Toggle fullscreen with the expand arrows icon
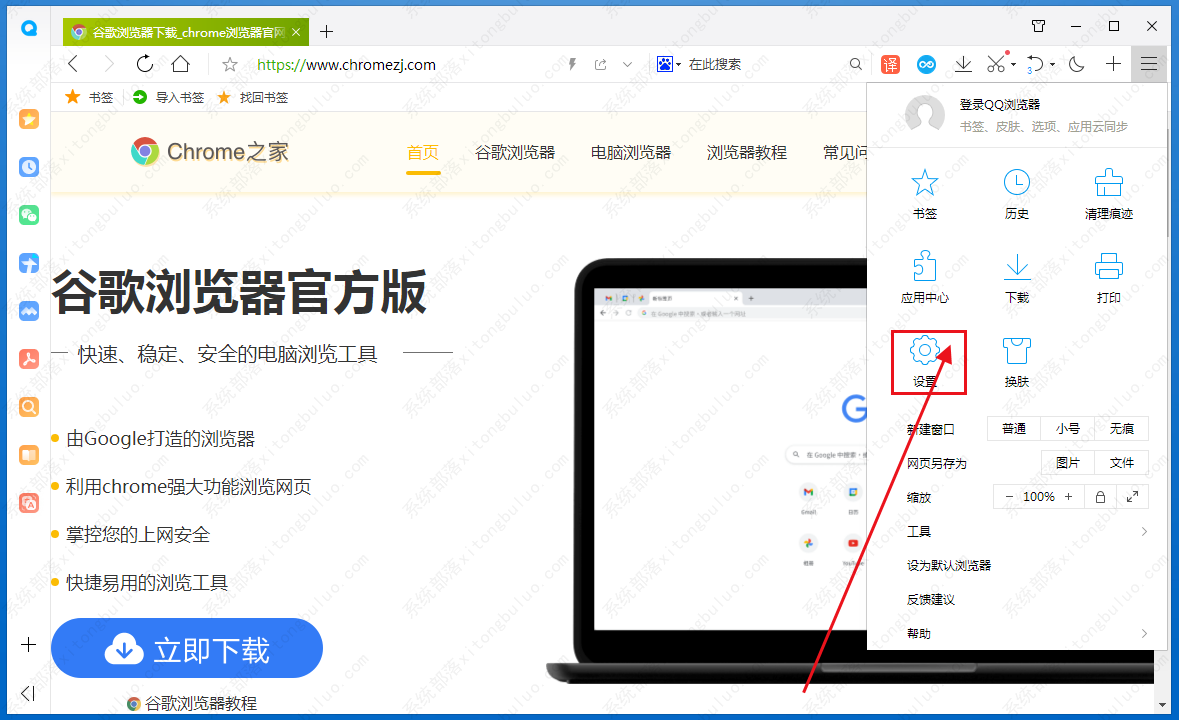This screenshot has height=720, width=1179. (1132, 497)
